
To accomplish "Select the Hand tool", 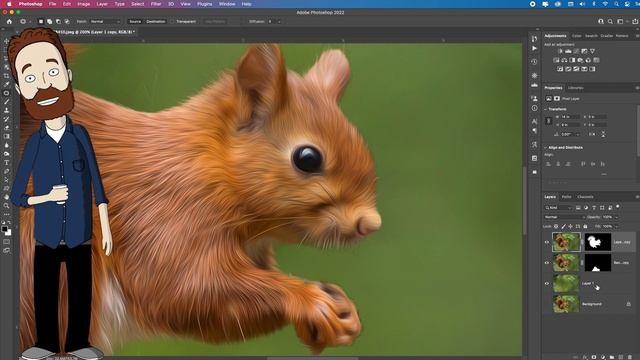I will (7, 197).
